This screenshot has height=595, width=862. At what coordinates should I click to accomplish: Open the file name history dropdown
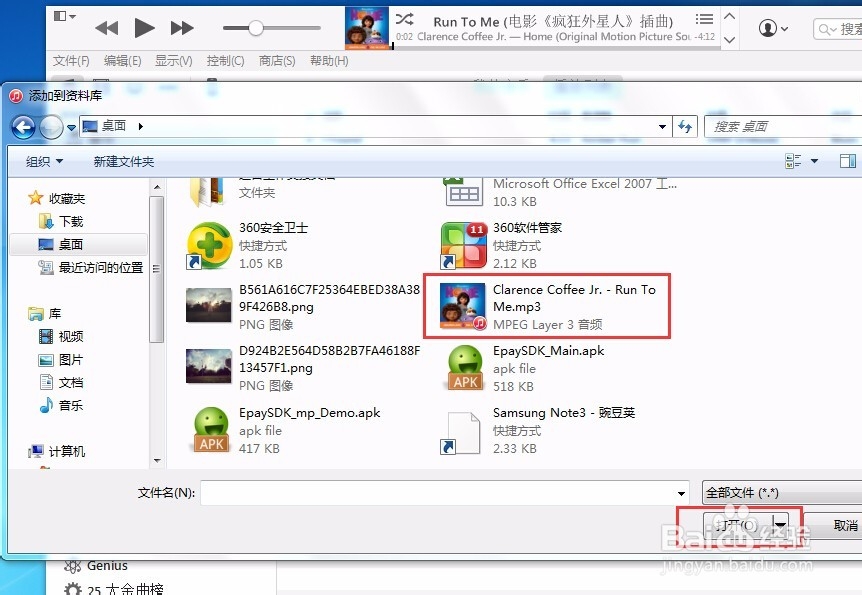pos(681,493)
